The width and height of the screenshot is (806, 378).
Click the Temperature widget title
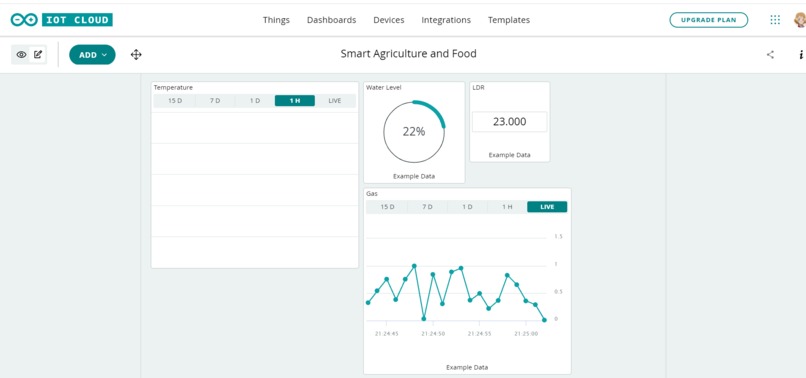pyautogui.click(x=173, y=87)
